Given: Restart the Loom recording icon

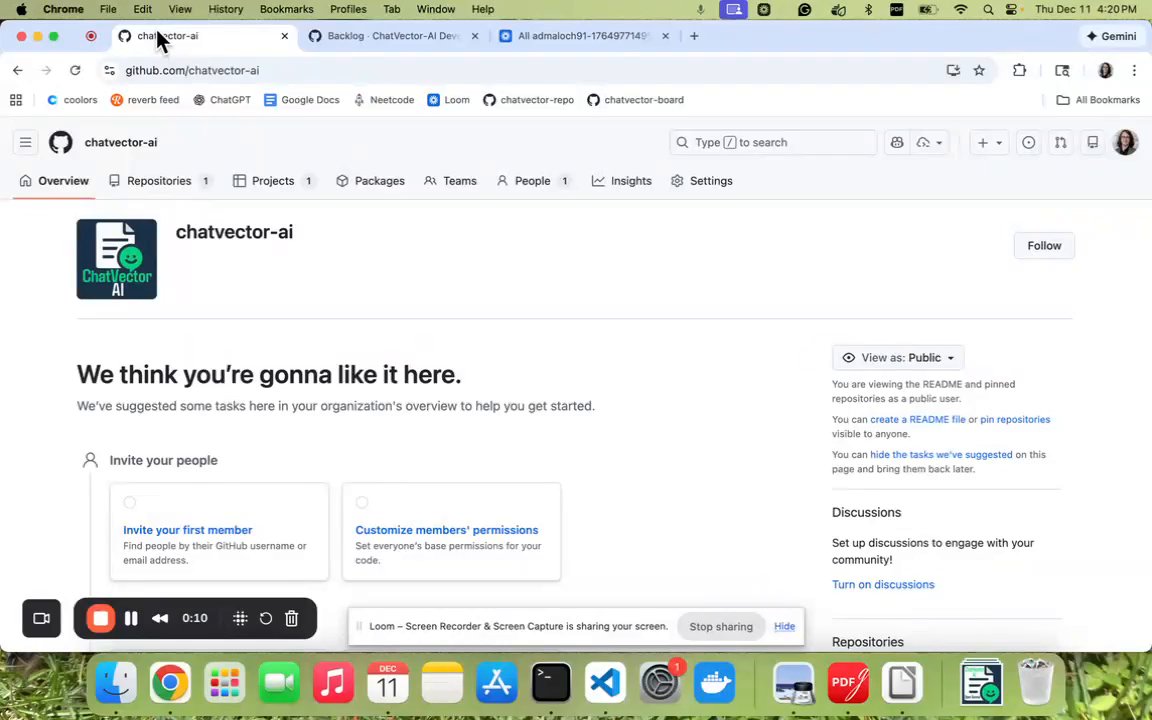Looking at the screenshot, I should [x=266, y=619].
